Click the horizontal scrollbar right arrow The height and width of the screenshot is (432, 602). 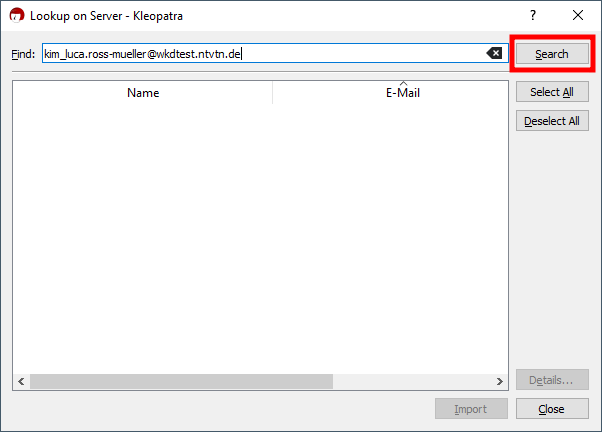click(x=501, y=382)
